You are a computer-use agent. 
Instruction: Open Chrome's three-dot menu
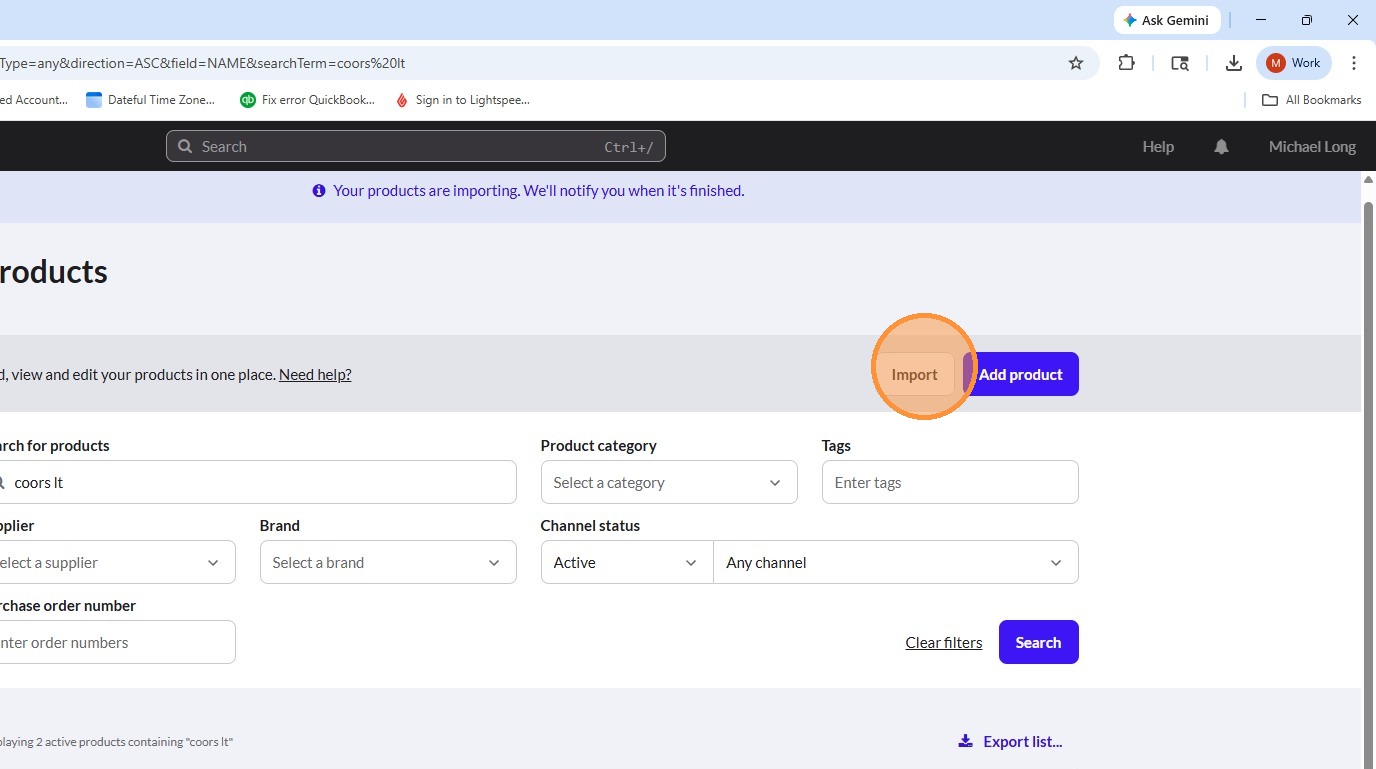click(1354, 63)
